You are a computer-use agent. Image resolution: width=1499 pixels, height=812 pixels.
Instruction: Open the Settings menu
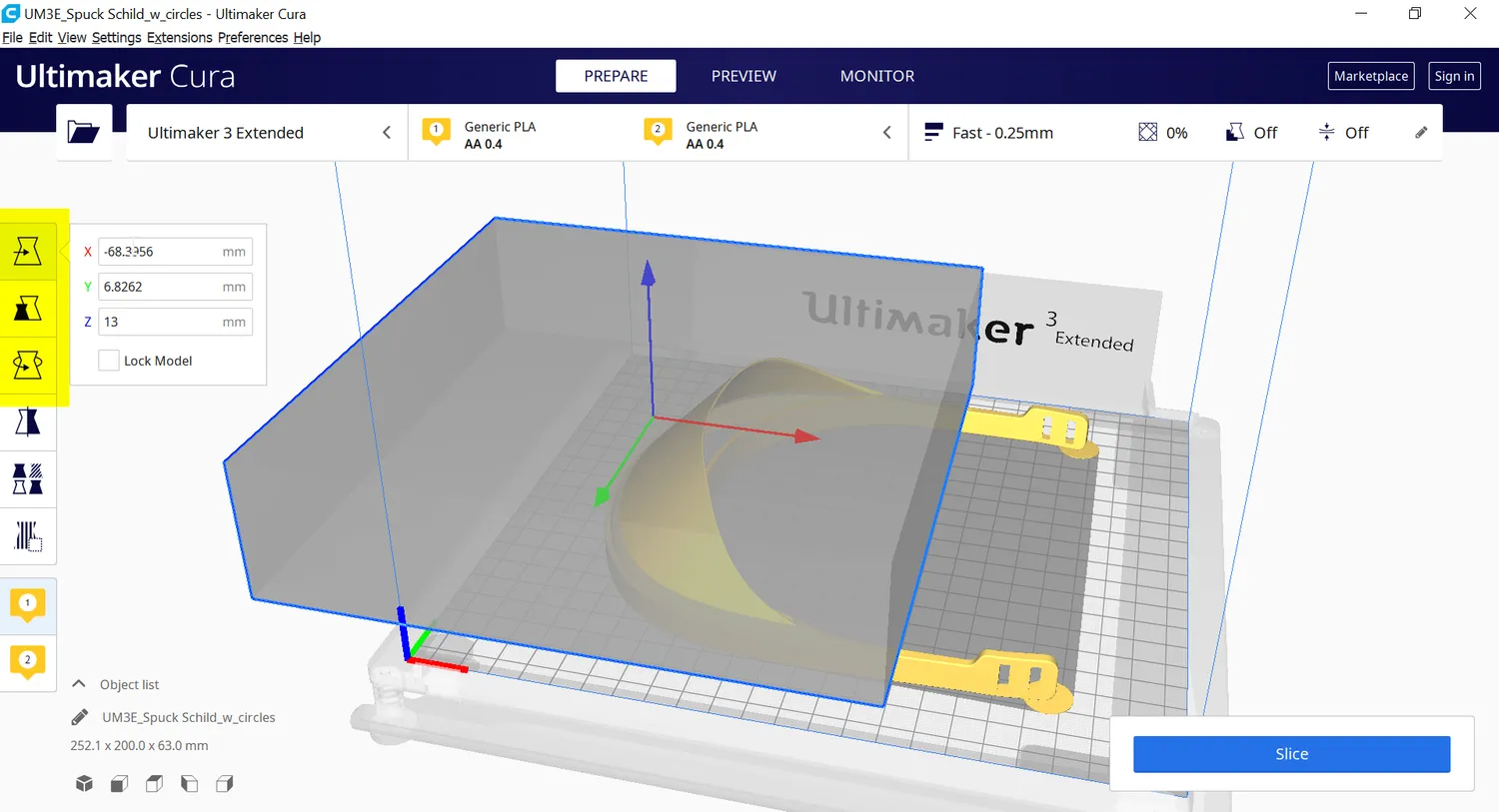click(x=117, y=37)
